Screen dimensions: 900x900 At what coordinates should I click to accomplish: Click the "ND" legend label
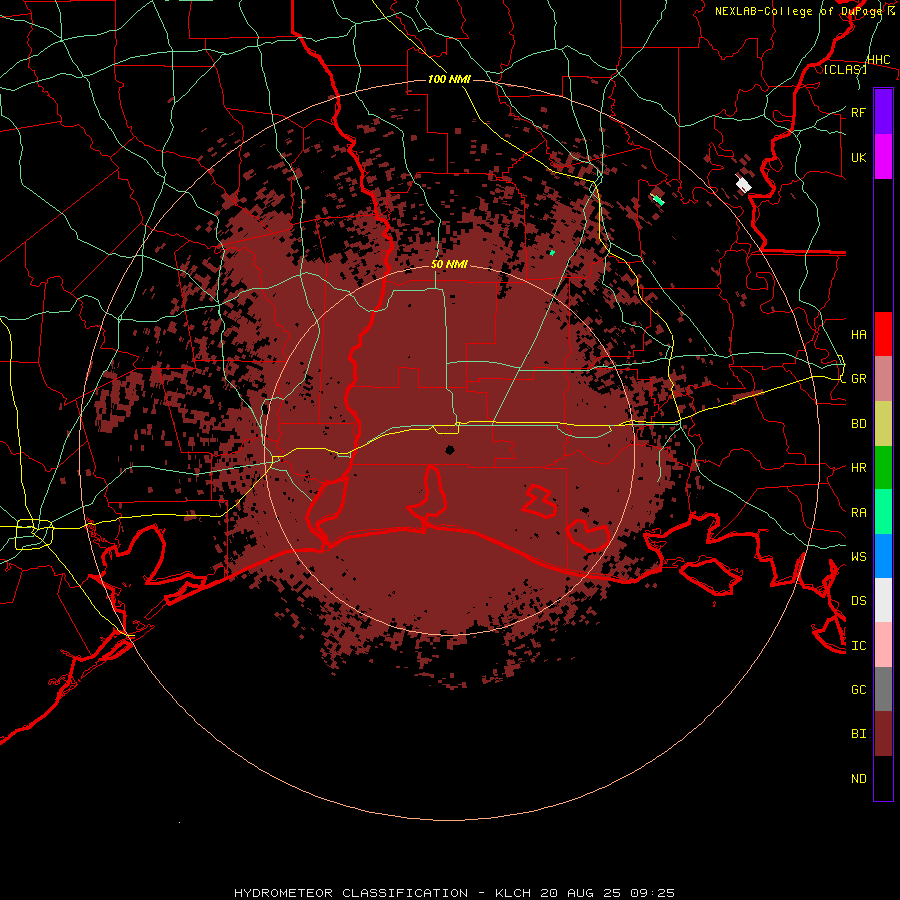(858, 779)
